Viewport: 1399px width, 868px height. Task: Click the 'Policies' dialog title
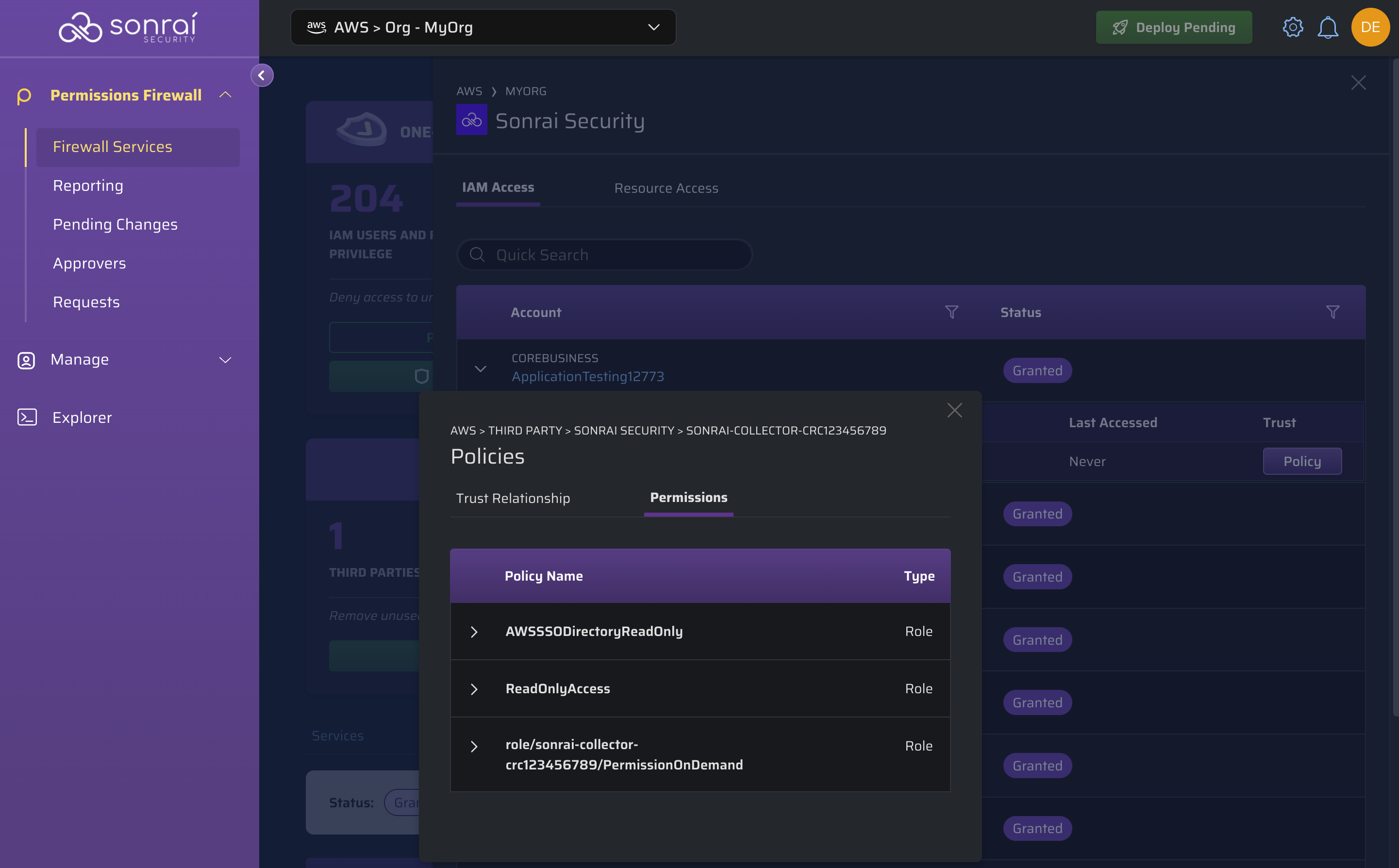[x=487, y=456]
